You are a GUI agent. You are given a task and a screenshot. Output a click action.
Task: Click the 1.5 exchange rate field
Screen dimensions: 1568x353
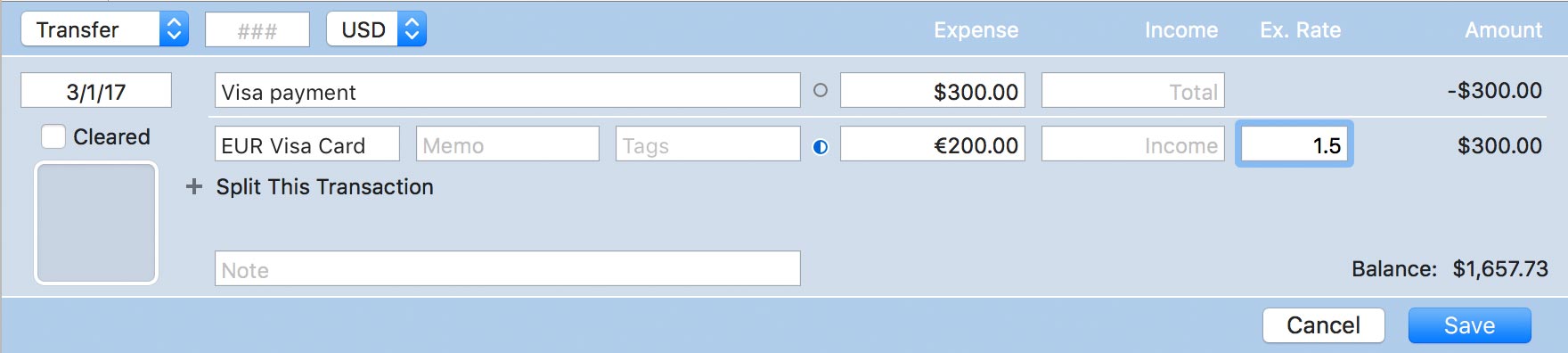1294,144
